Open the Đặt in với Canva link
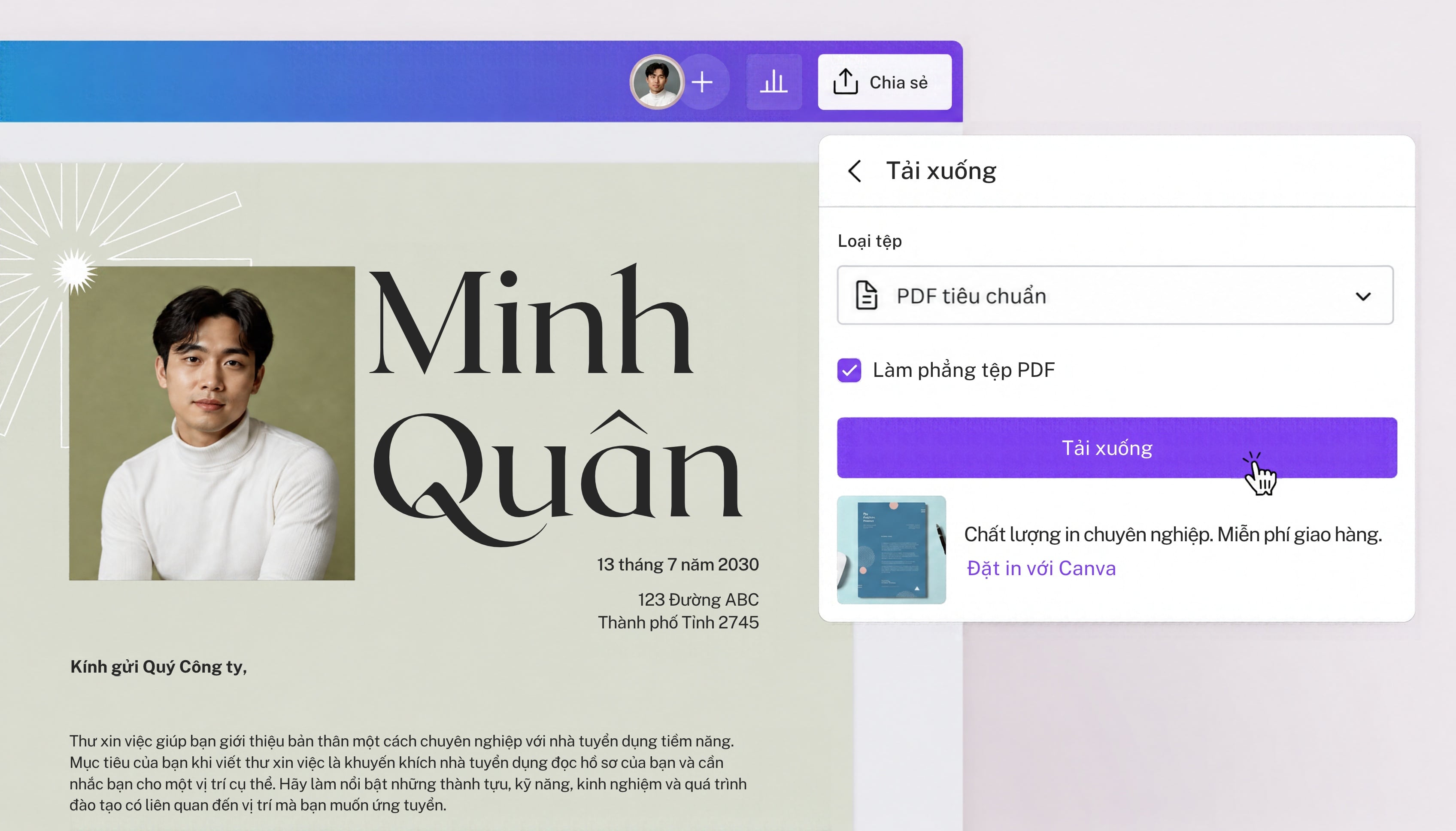The width and height of the screenshot is (1456, 831). click(1041, 568)
